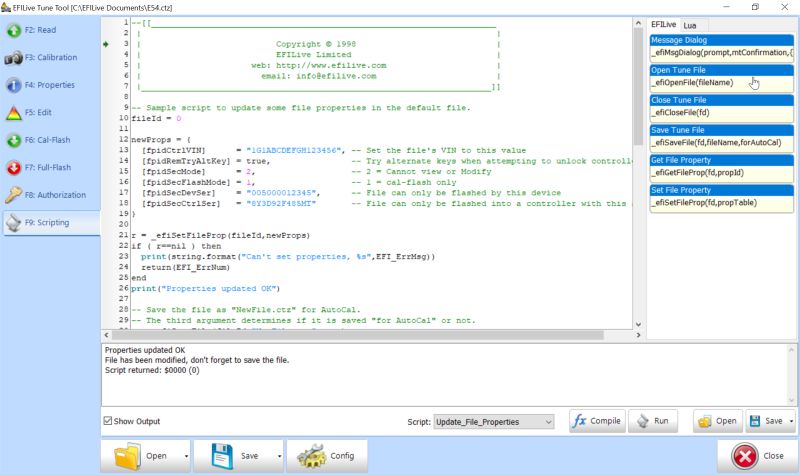The height and width of the screenshot is (475, 800).
Task: Open the Config settings
Action: click(x=327, y=456)
